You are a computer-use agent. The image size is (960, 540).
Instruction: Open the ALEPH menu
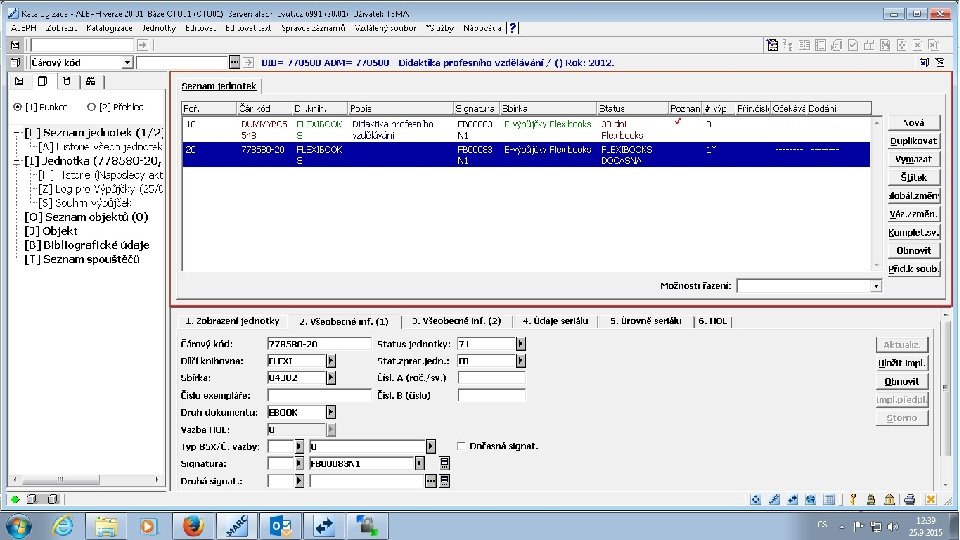tap(23, 28)
